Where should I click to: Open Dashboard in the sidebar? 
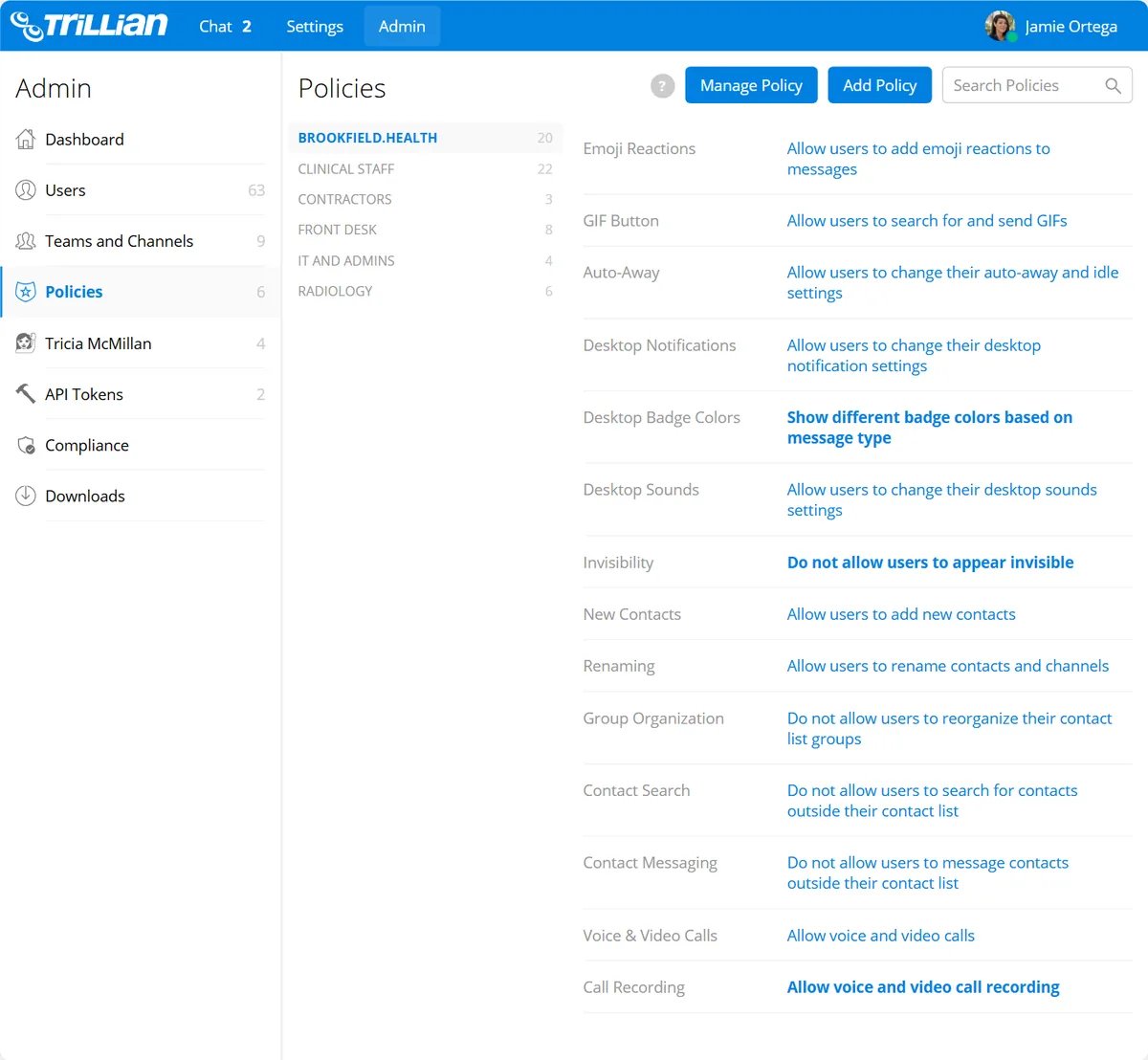141,139
